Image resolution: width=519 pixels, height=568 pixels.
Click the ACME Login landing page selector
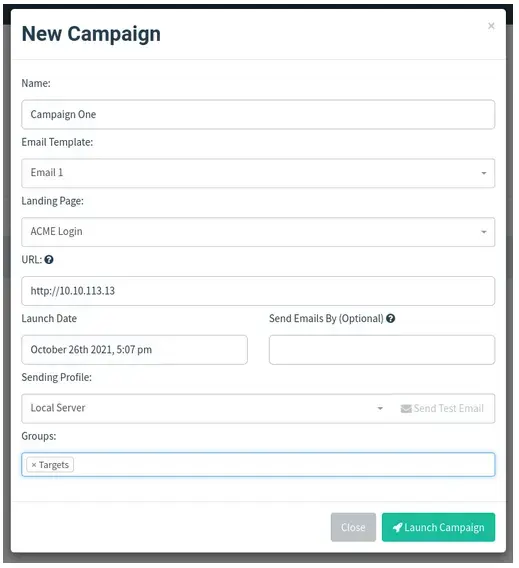[258, 232]
